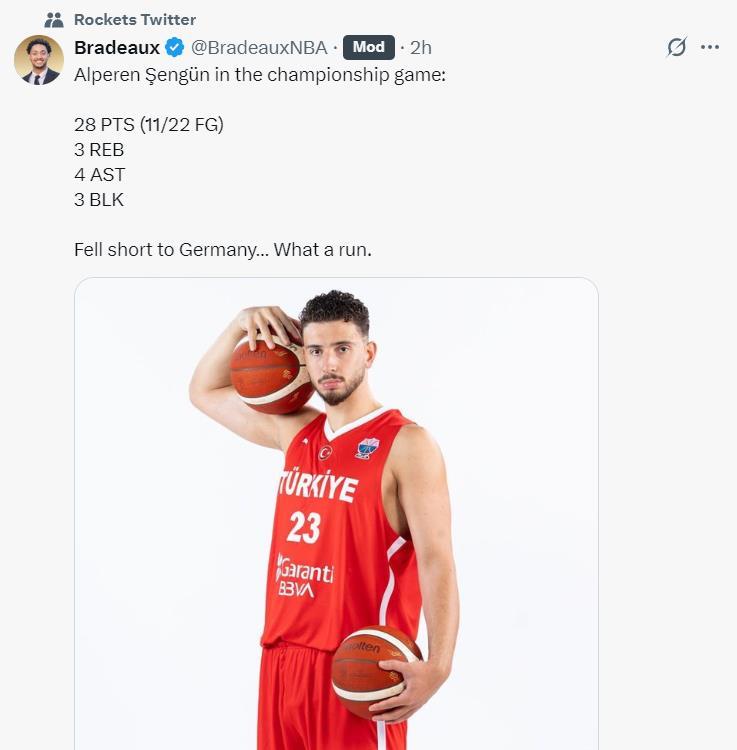
Task: Click the Rockets Twitter community icon
Action: pos(54,20)
